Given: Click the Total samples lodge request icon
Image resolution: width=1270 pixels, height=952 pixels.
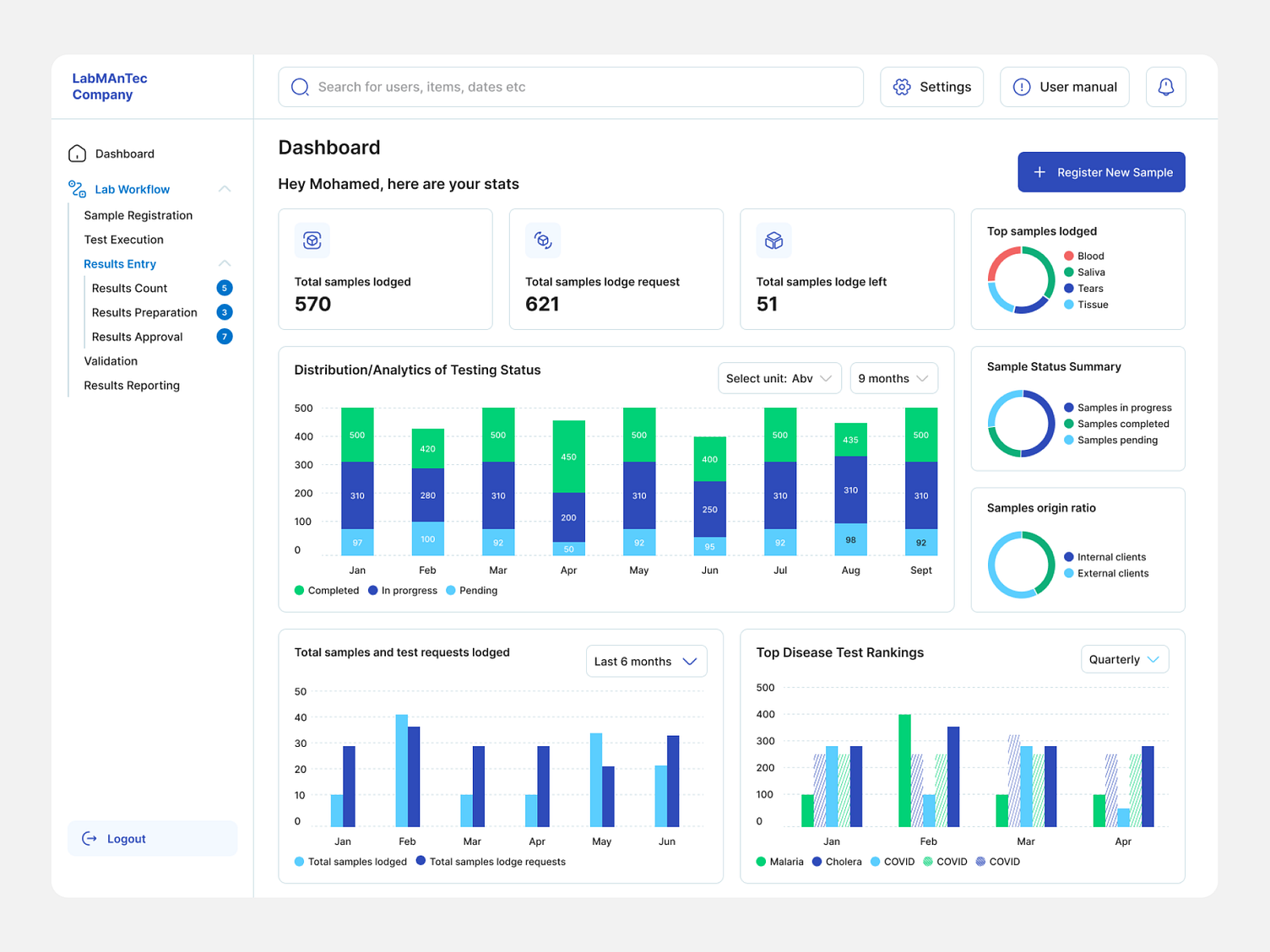Looking at the screenshot, I should tap(543, 241).
